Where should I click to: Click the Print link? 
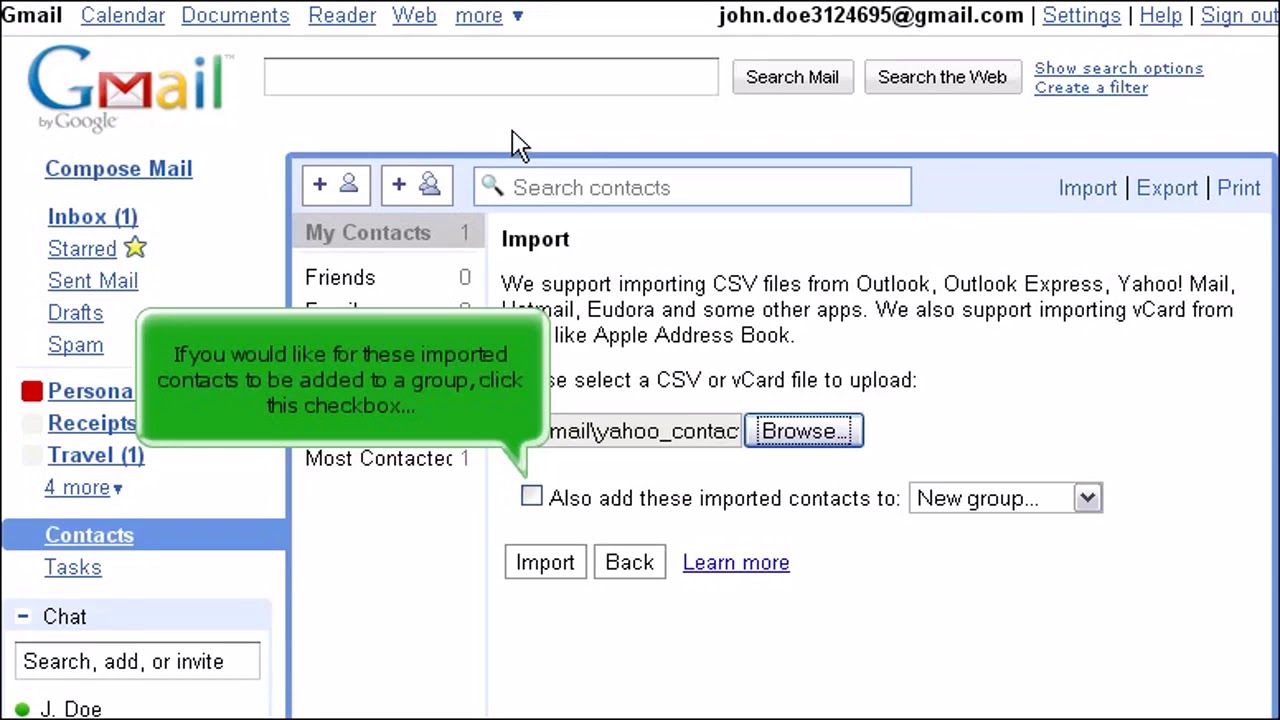click(1239, 188)
